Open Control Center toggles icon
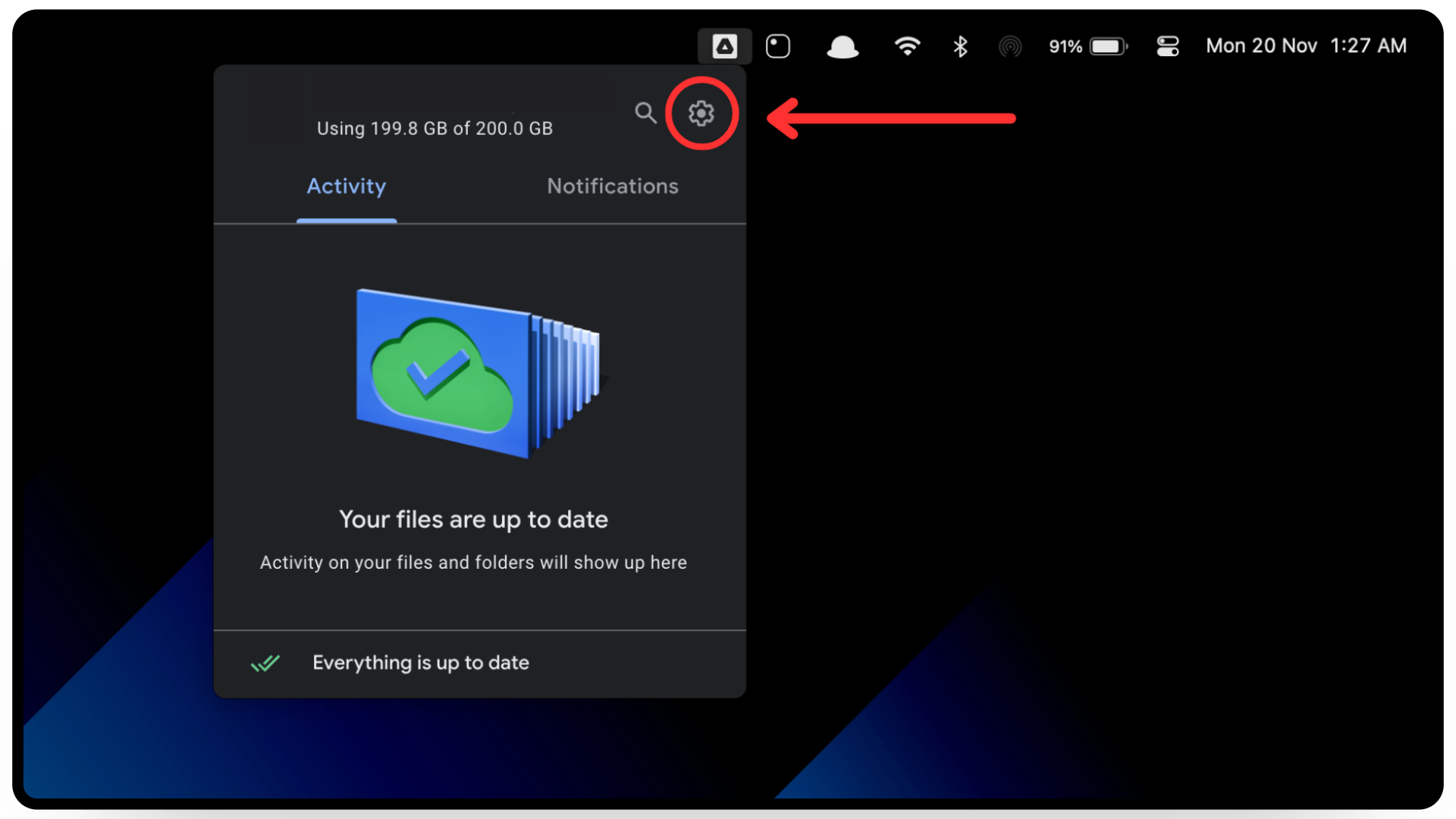 (1167, 46)
